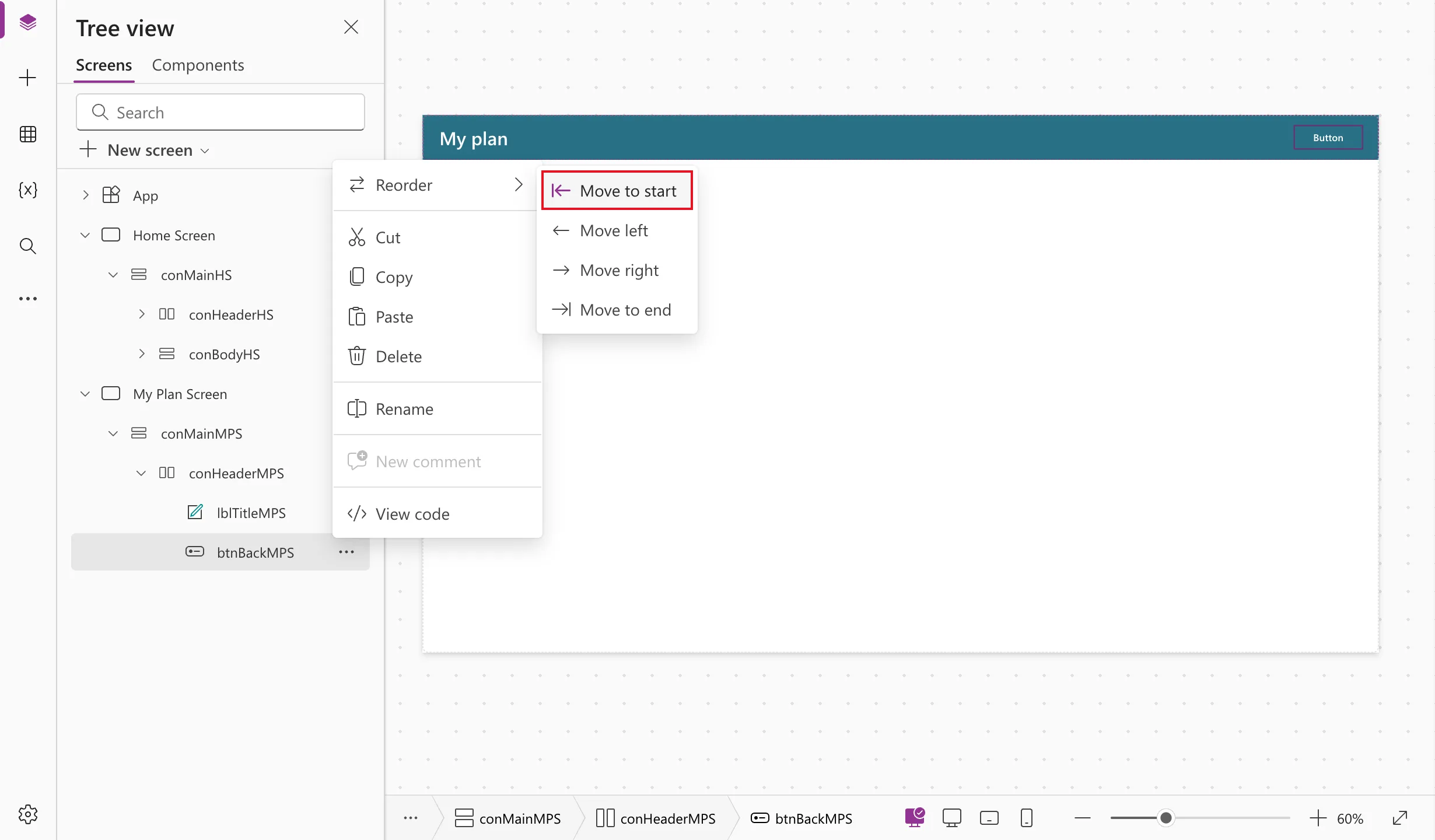
Task: Click the sidebar Search magnifier icon
Action: click(27, 246)
